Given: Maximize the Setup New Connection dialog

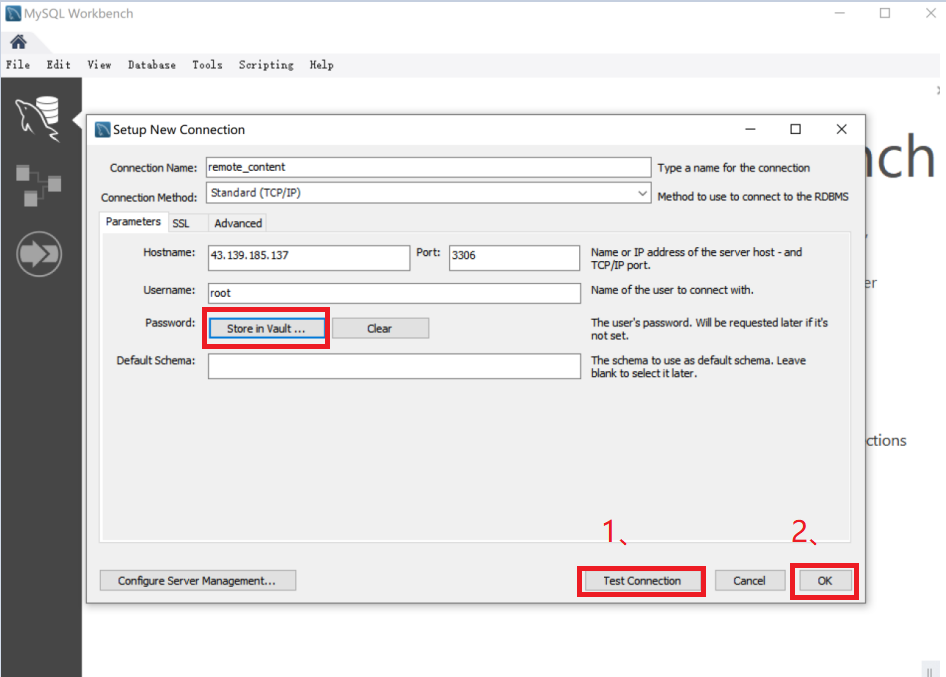Looking at the screenshot, I should click(796, 129).
